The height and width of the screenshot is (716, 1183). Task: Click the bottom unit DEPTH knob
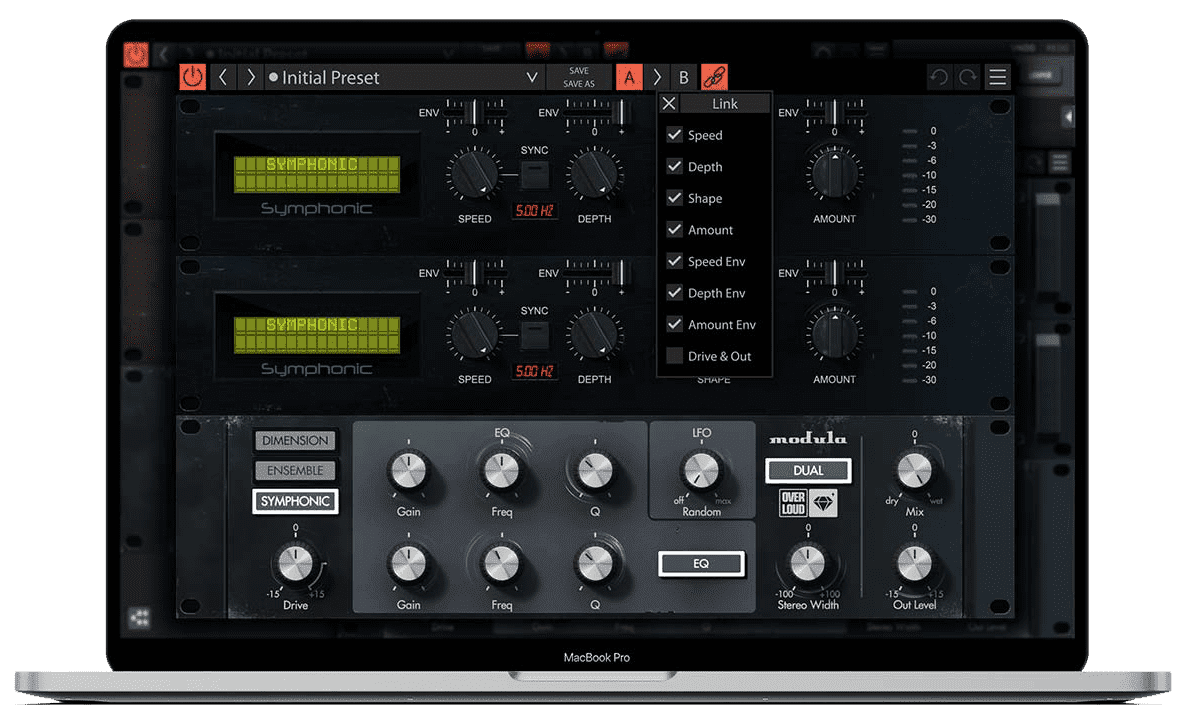[594, 334]
